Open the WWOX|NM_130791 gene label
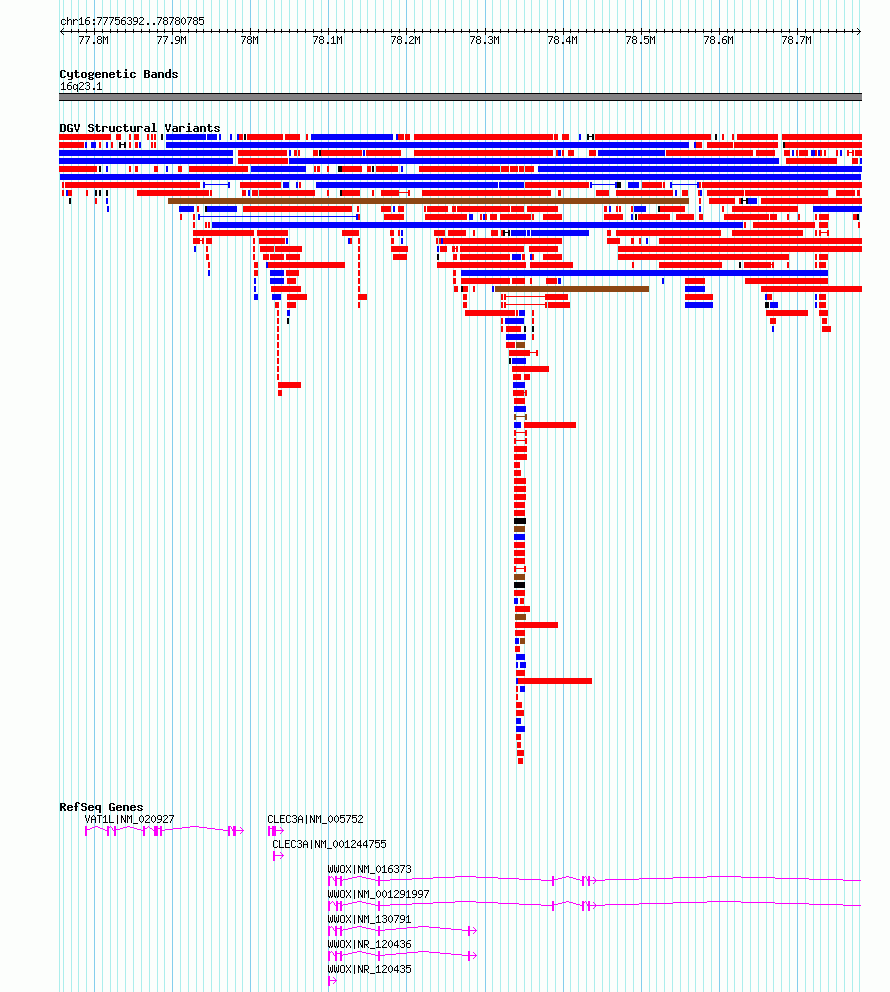 369,919
